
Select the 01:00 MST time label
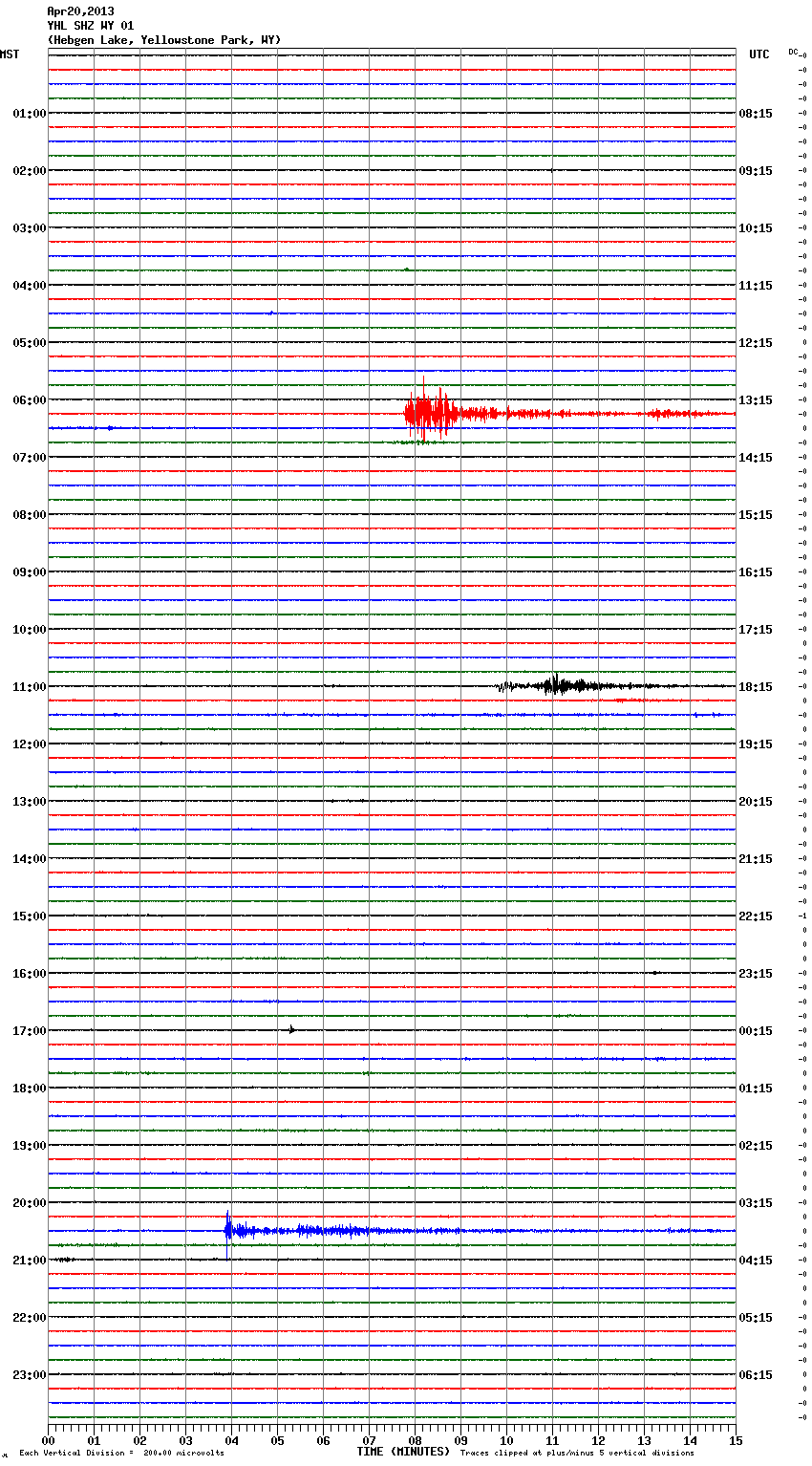[30, 114]
